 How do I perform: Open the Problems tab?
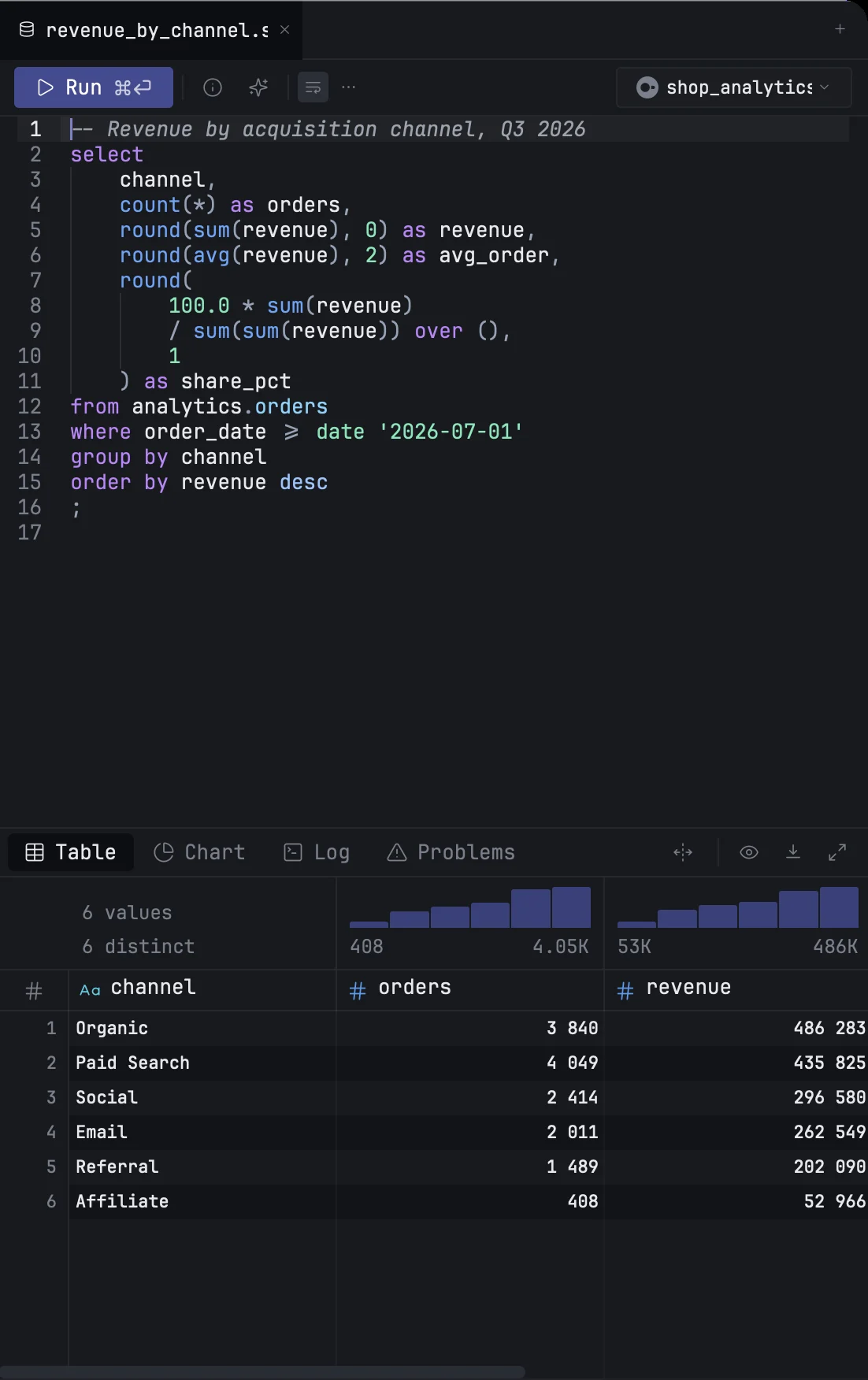tap(451, 852)
